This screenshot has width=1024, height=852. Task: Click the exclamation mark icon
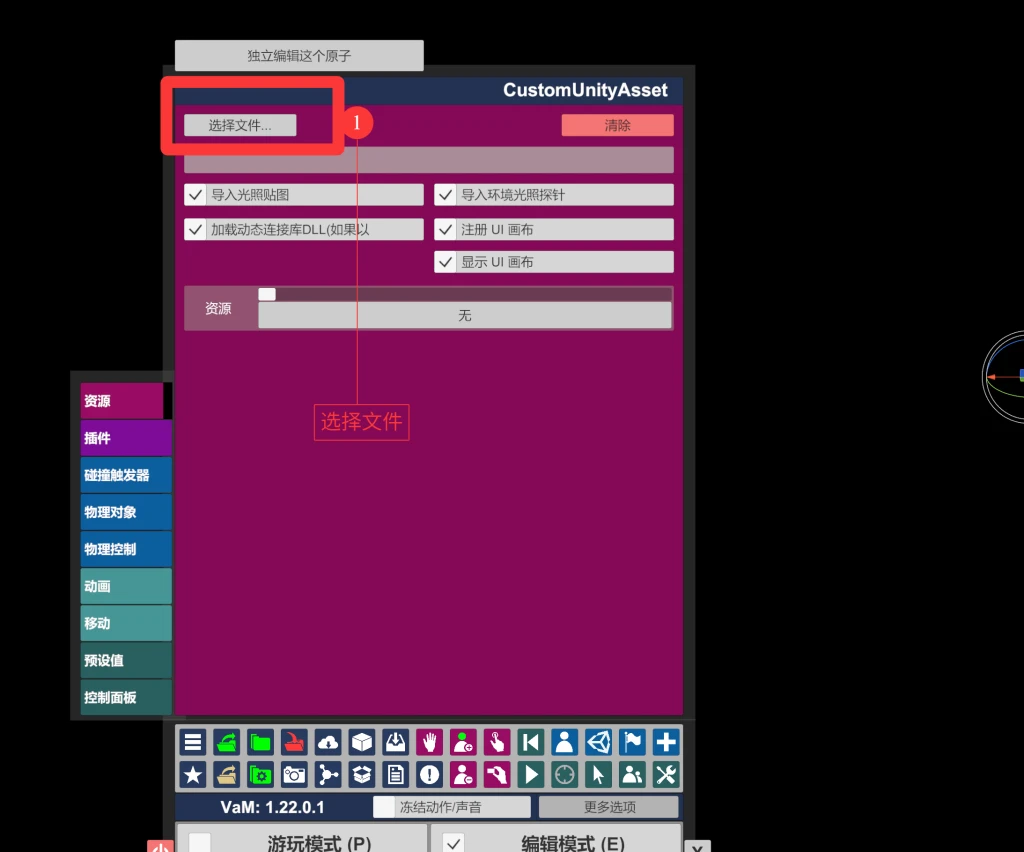(430, 774)
